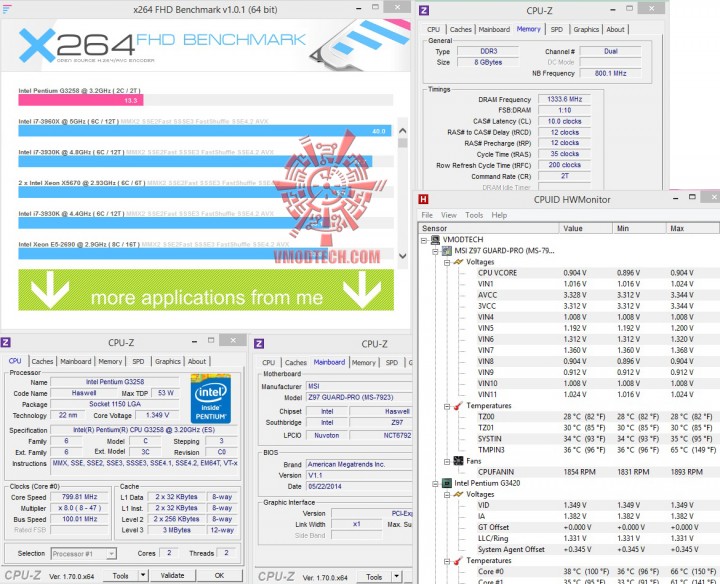Collapse the MSI Z97 GUARD-PRO node
Screen dimensions: 720x584
(435, 251)
